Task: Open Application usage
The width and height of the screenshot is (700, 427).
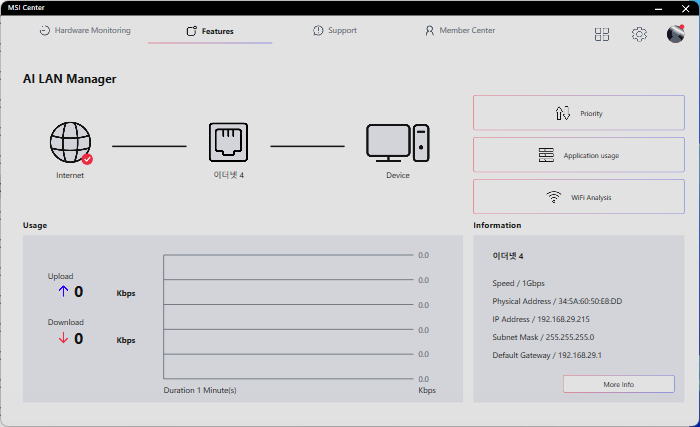Action: (579, 155)
